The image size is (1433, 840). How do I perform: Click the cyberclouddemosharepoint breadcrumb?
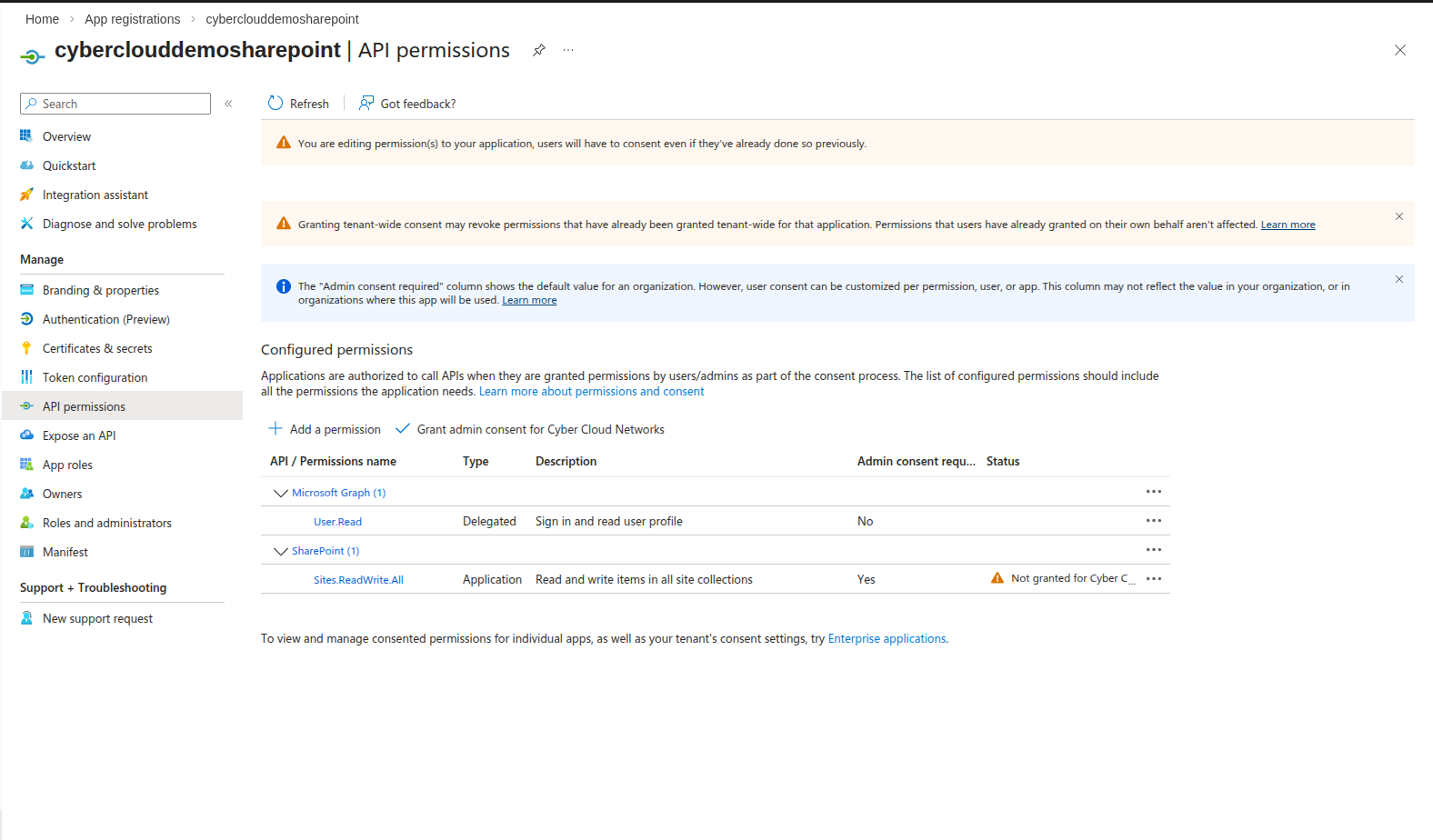pos(282,19)
